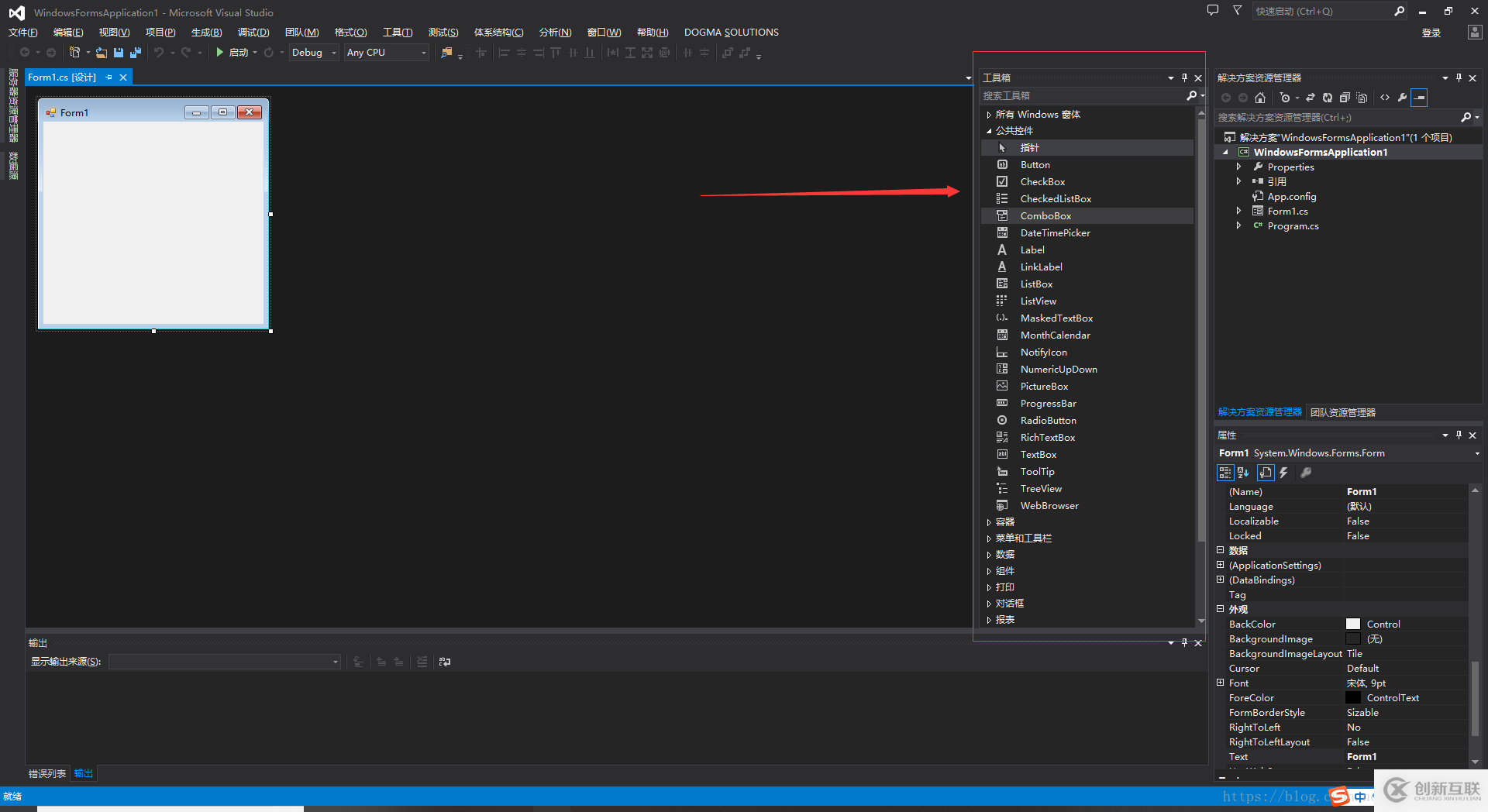This screenshot has width=1488, height=812.
Task: Click the BackColor Control color swatch
Action: tap(1353, 624)
